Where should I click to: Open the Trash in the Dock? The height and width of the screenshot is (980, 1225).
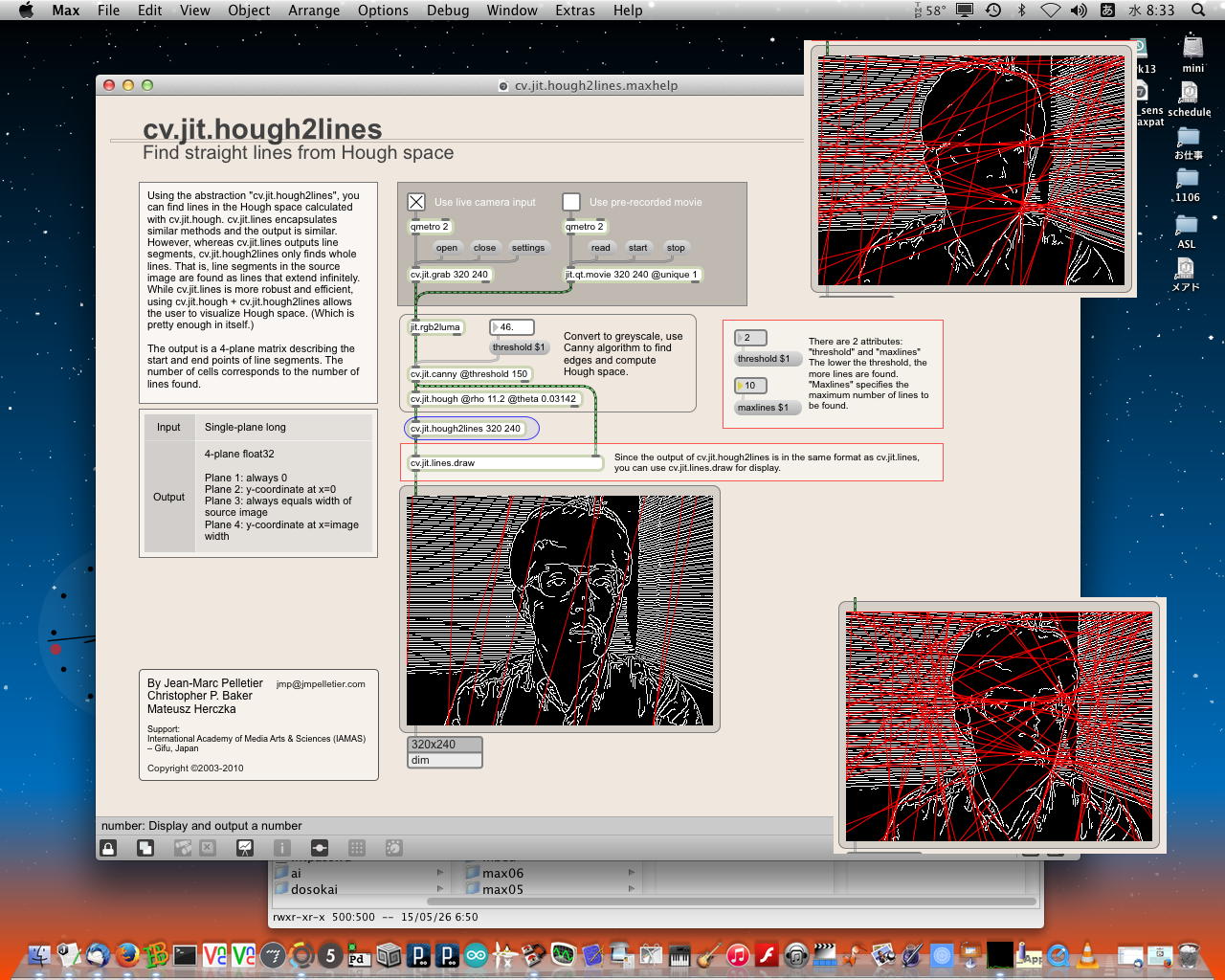pyautogui.click(x=1189, y=954)
